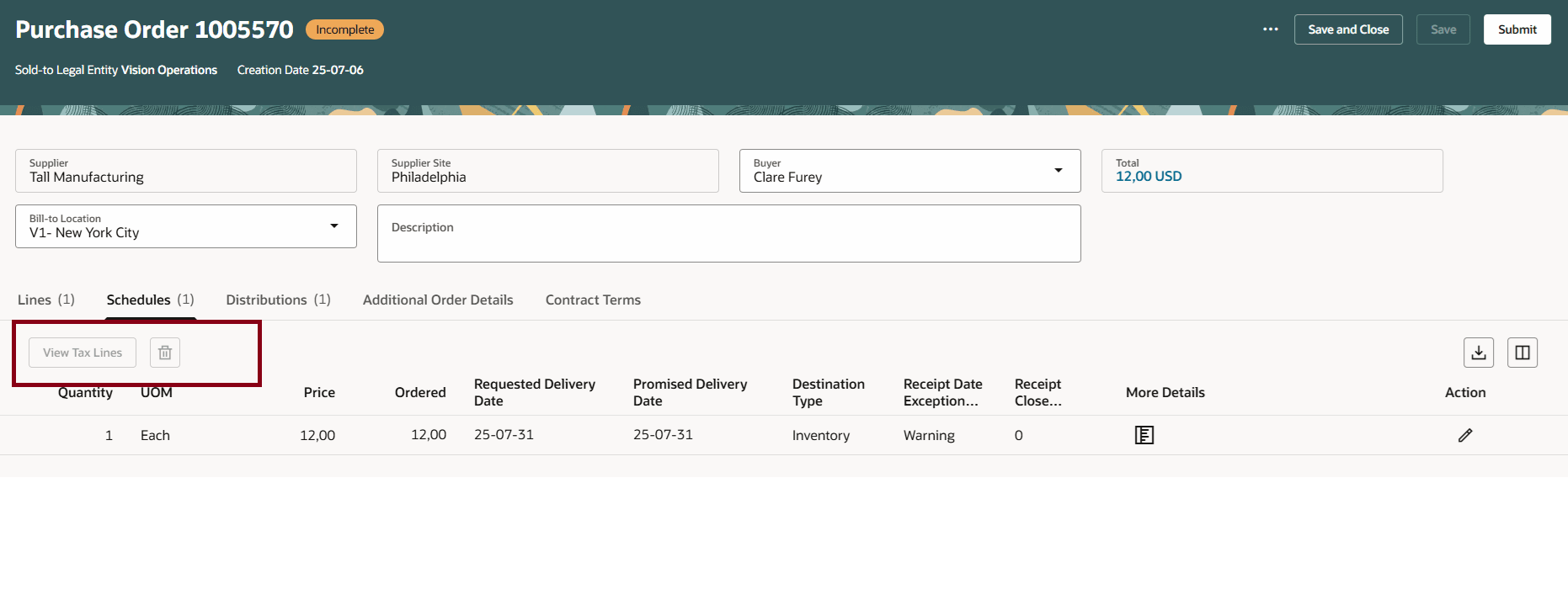Click the export download icon
Viewport: 1568px width, 589px height.
pyautogui.click(x=1479, y=353)
